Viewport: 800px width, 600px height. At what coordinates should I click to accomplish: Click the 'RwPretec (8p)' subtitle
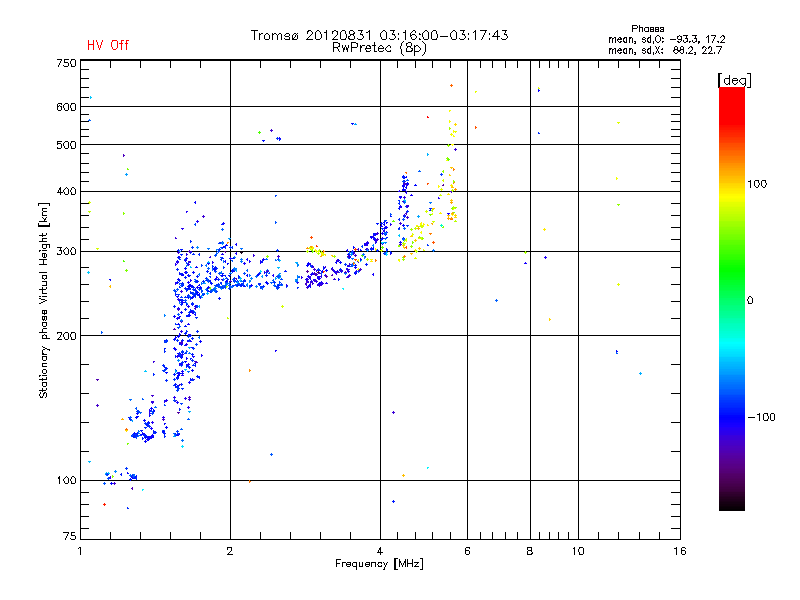click(x=379, y=48)
